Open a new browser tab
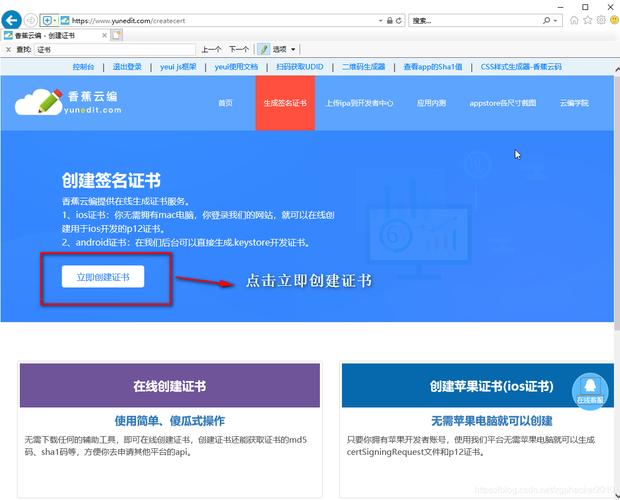The width and height of the screenshot is (620, 500). (116, 35)
